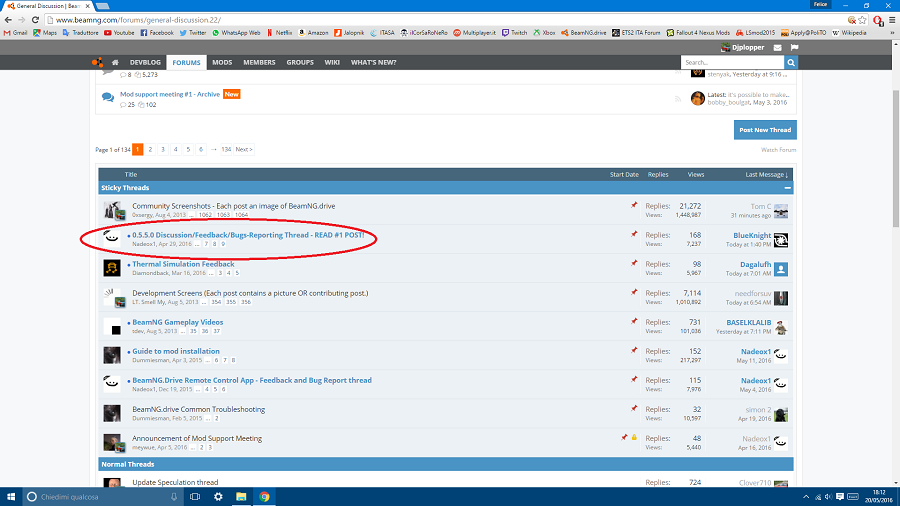
Task: Click in the forum Search field
Action: [732, 63]
